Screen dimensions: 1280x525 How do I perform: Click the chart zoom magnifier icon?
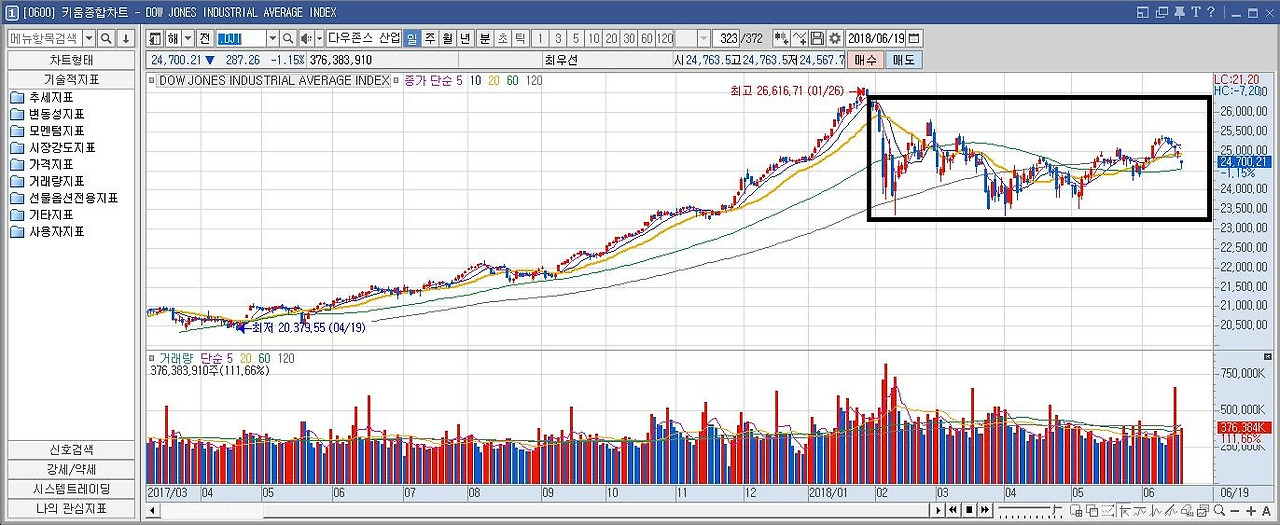pos(1219,510)
